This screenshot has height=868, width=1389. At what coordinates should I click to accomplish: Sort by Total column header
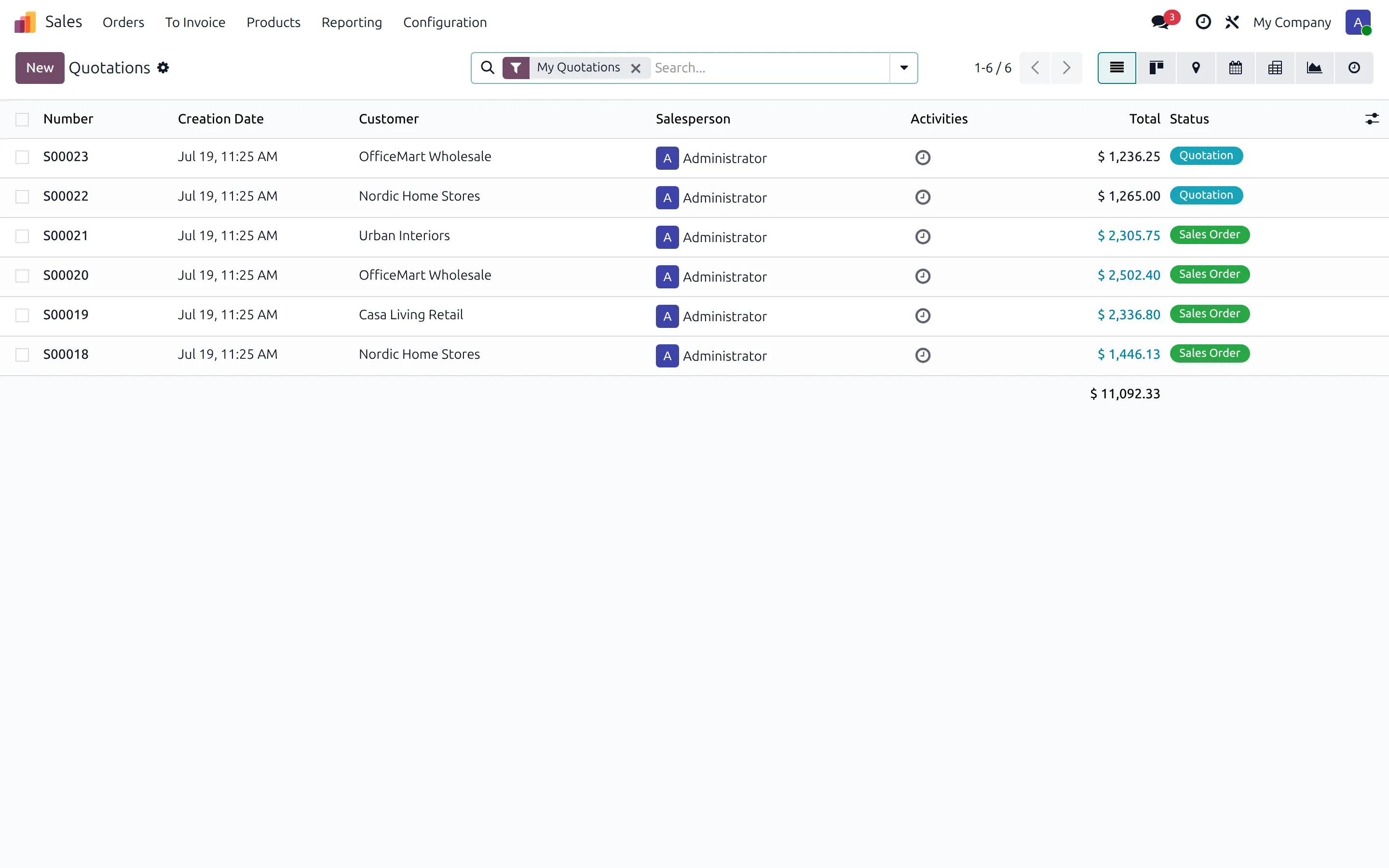point(1144,119)
